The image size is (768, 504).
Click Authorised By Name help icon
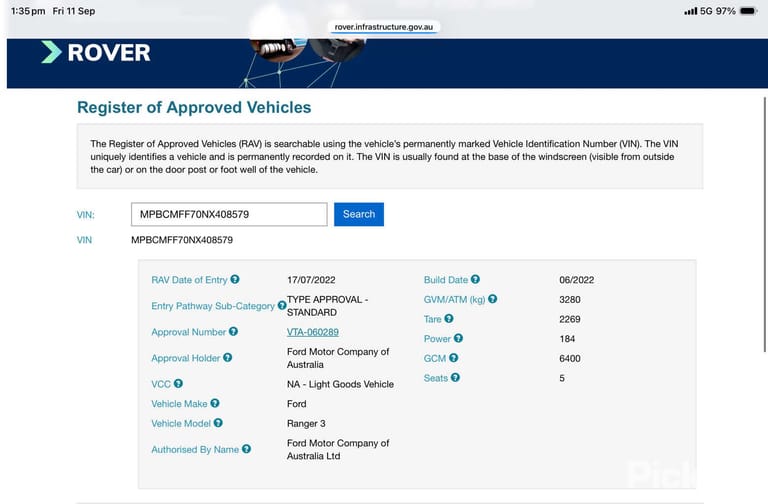246,449
